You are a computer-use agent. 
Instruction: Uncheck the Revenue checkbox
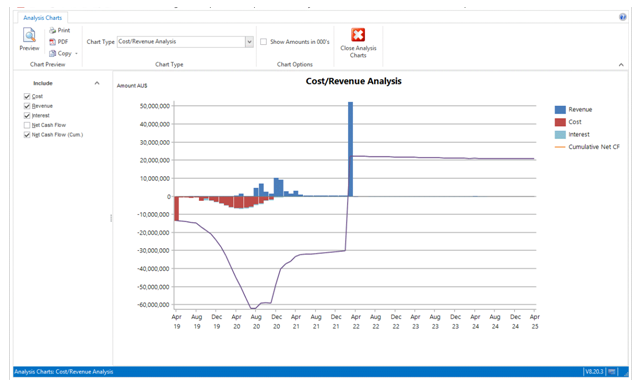click(27, 106)
